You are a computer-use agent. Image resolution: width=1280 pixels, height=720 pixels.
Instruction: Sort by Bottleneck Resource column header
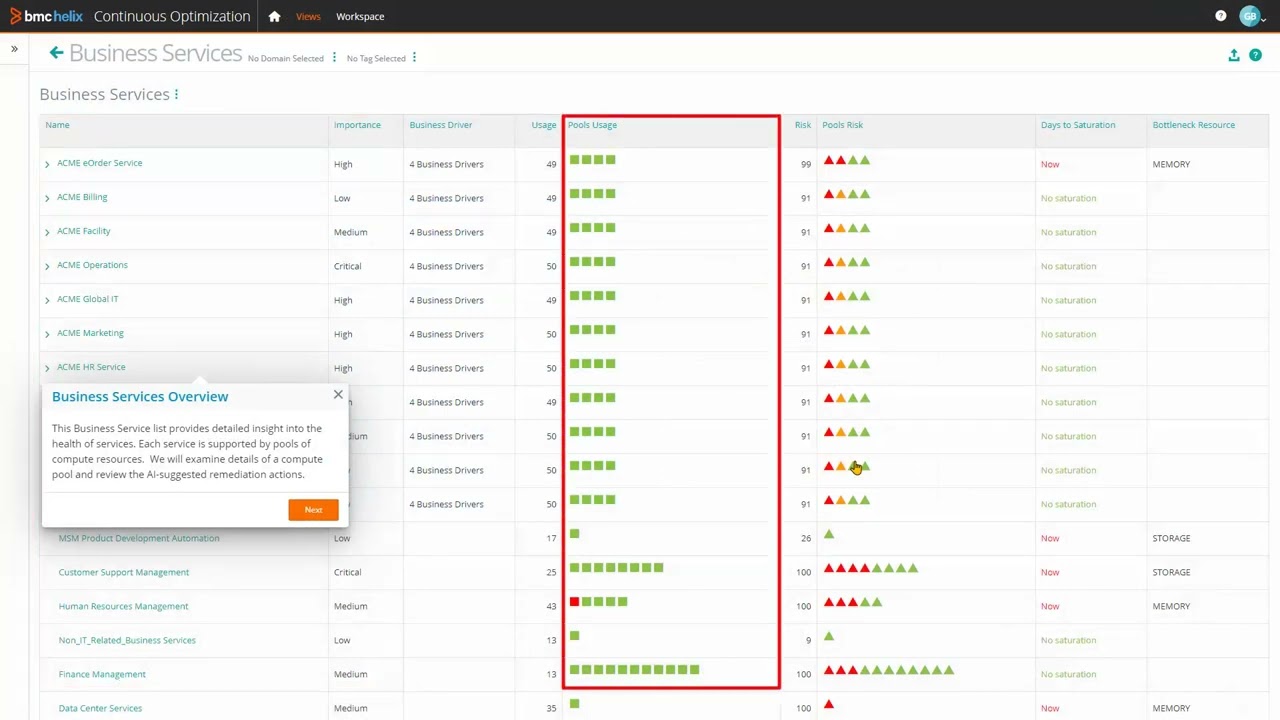pos(1194,125)
